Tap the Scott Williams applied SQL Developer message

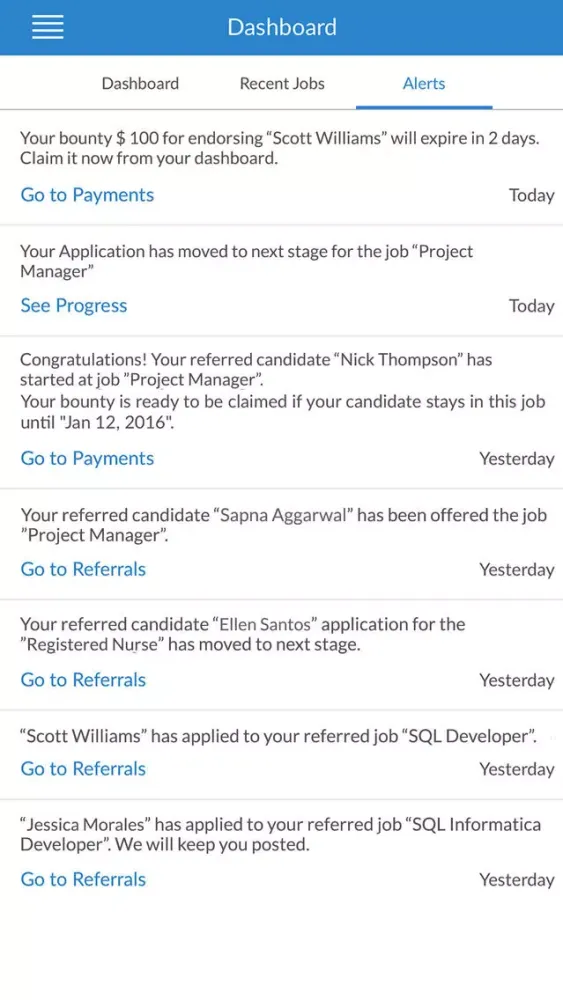(279, 737)
